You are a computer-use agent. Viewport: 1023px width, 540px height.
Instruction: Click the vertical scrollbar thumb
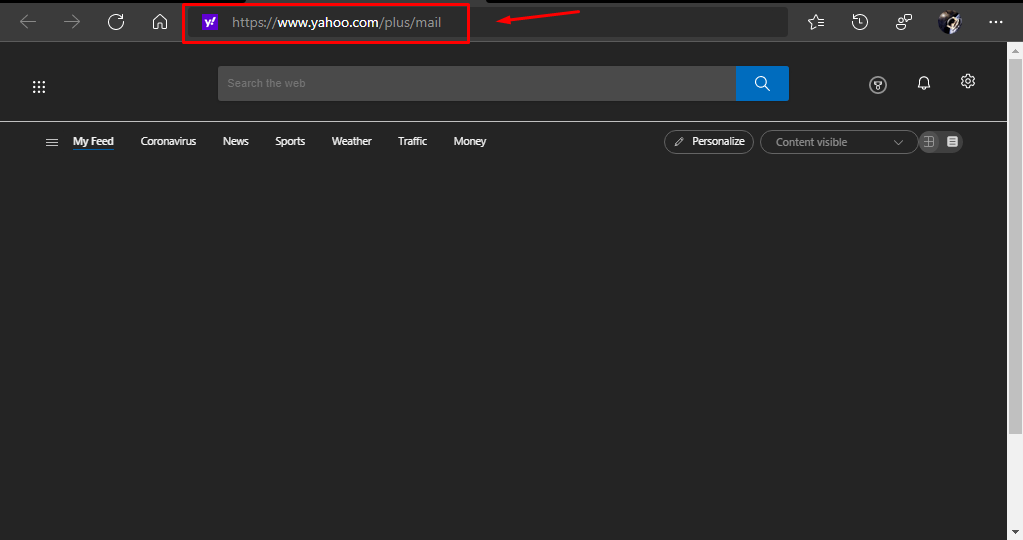pyautogui.click(x=1015, y=246)
